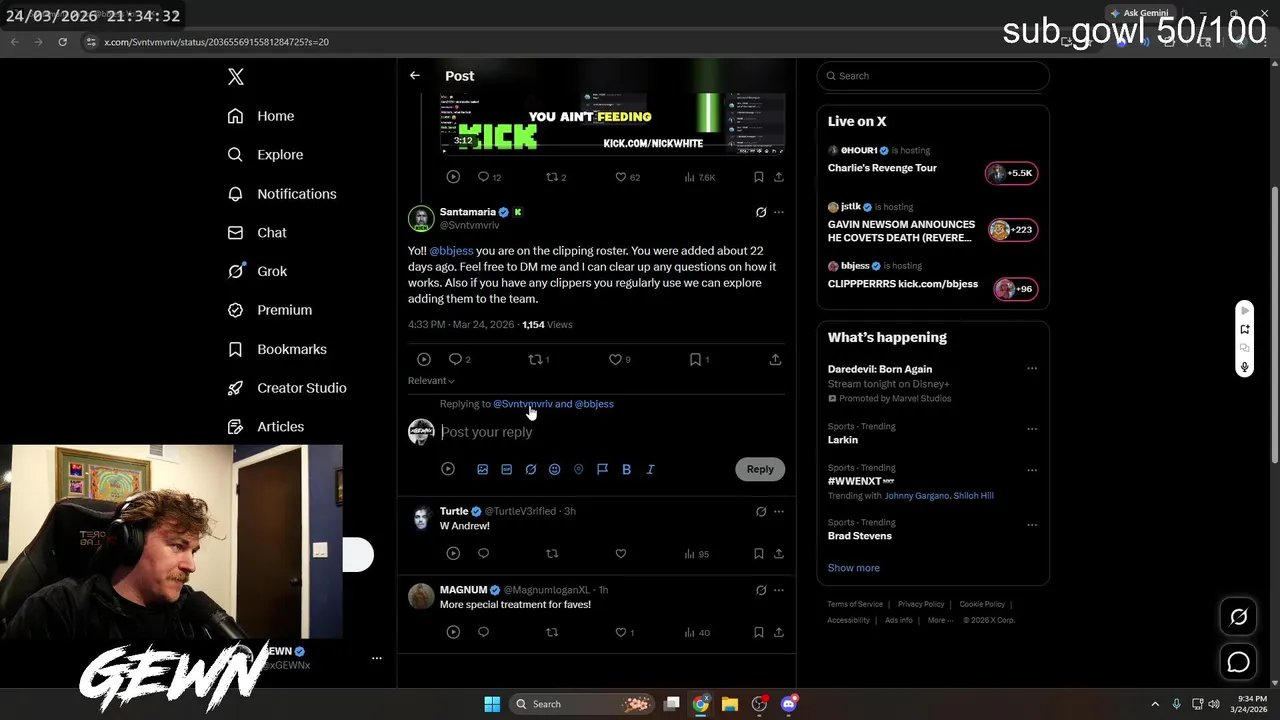Repost Santamaria's post showing 1

[x=535, y=359]
